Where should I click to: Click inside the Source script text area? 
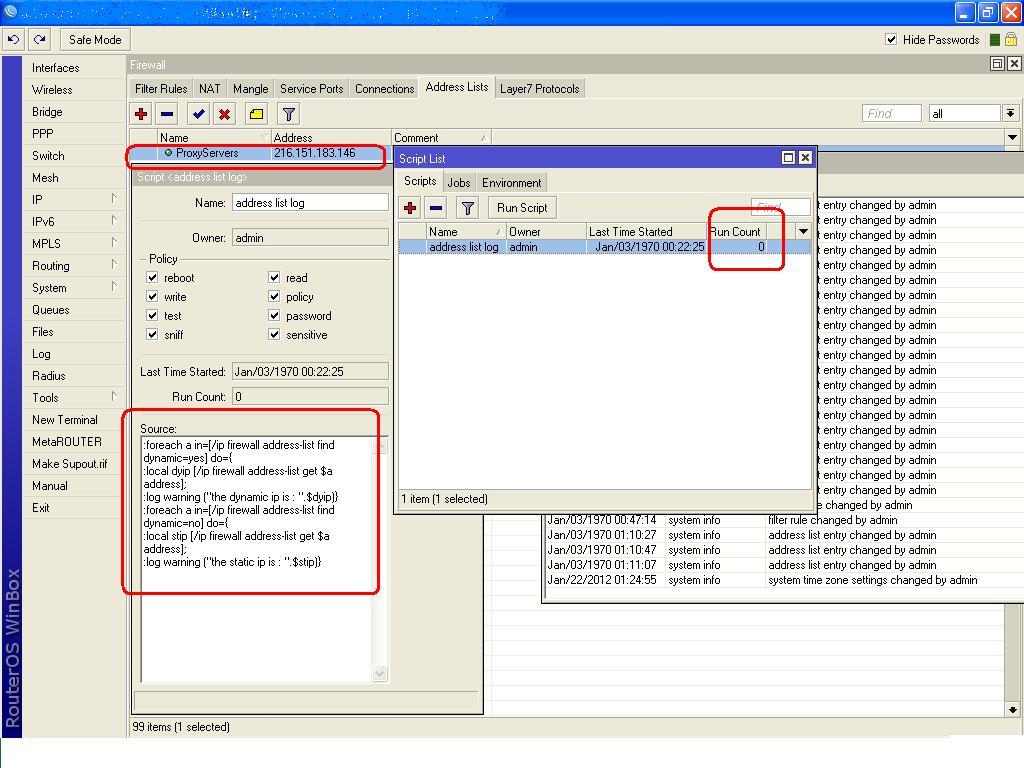[x=257, y=559]
